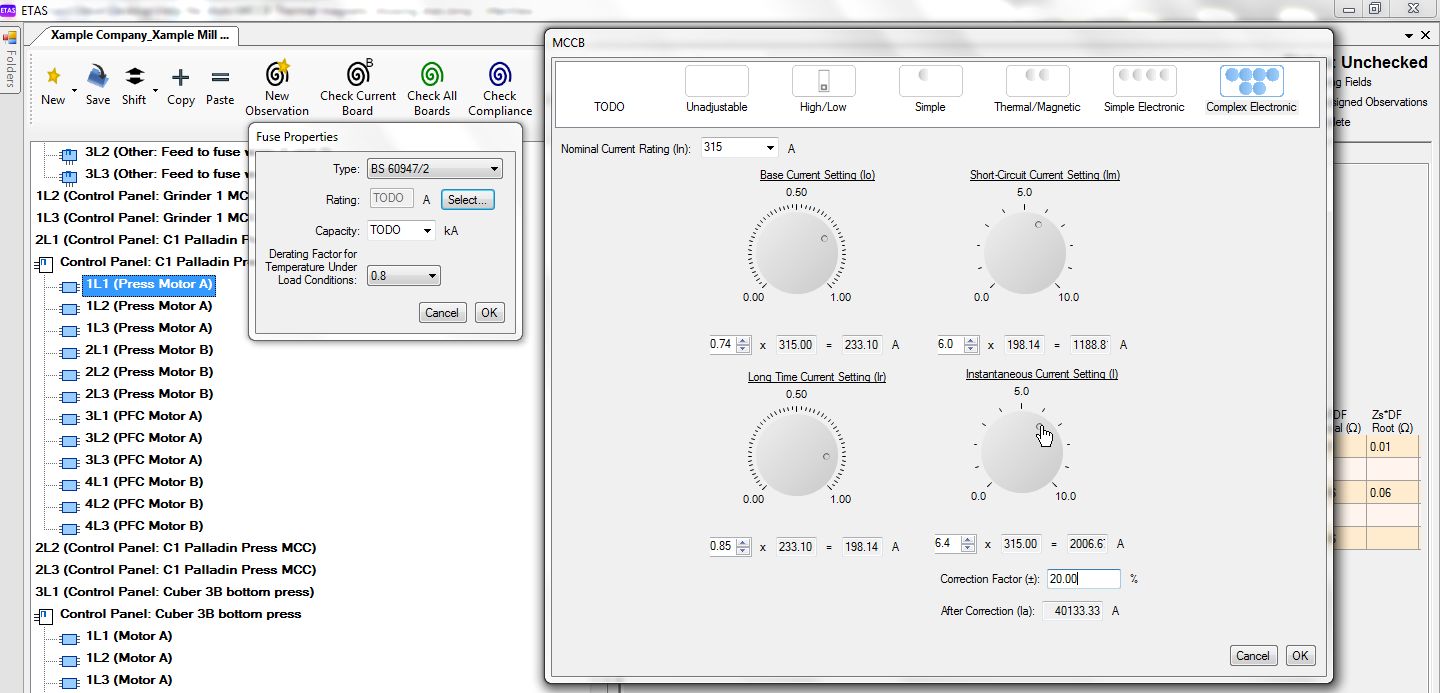Click the 1L3 (Motor A) circuit icon
Image resolution: width=1440 pixels, height=693 pixels.
69,681
